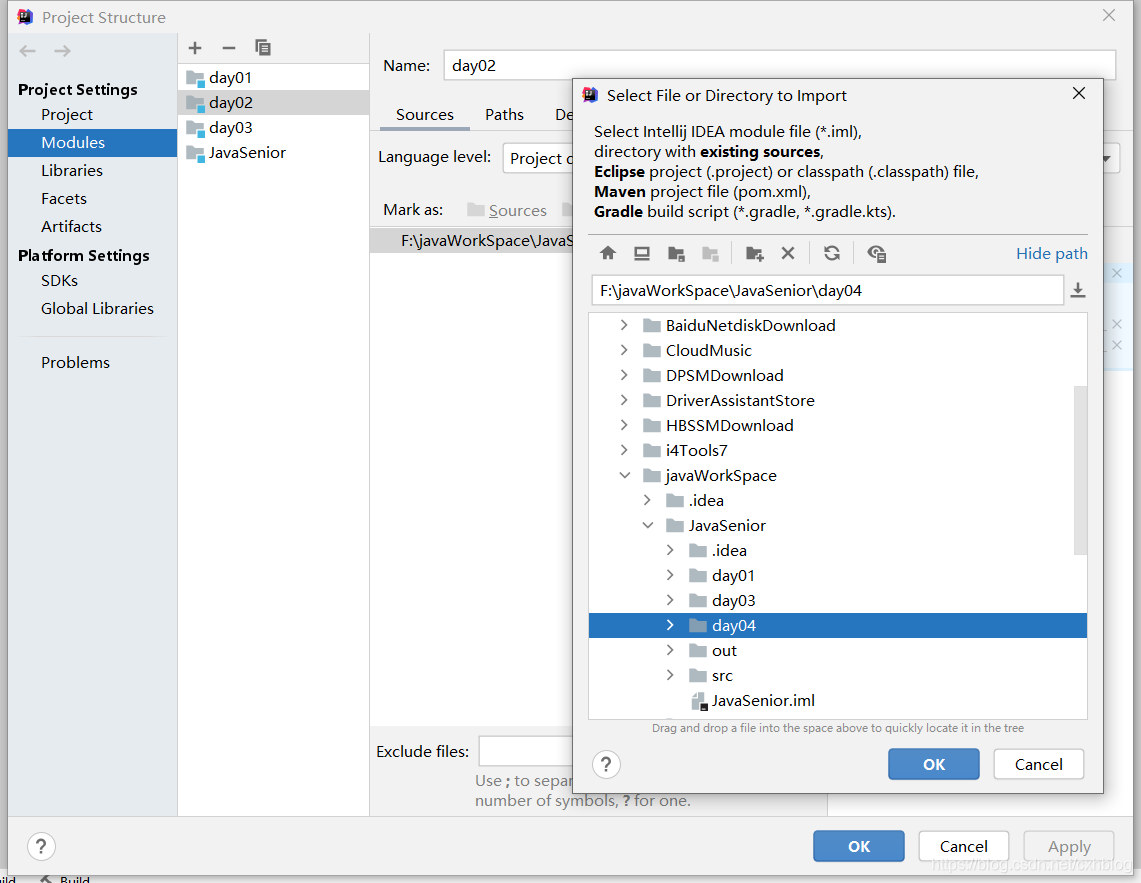The image size is (1141, 883).
Task: Click the Forward navigation arrow
Action: coord(63,51)
